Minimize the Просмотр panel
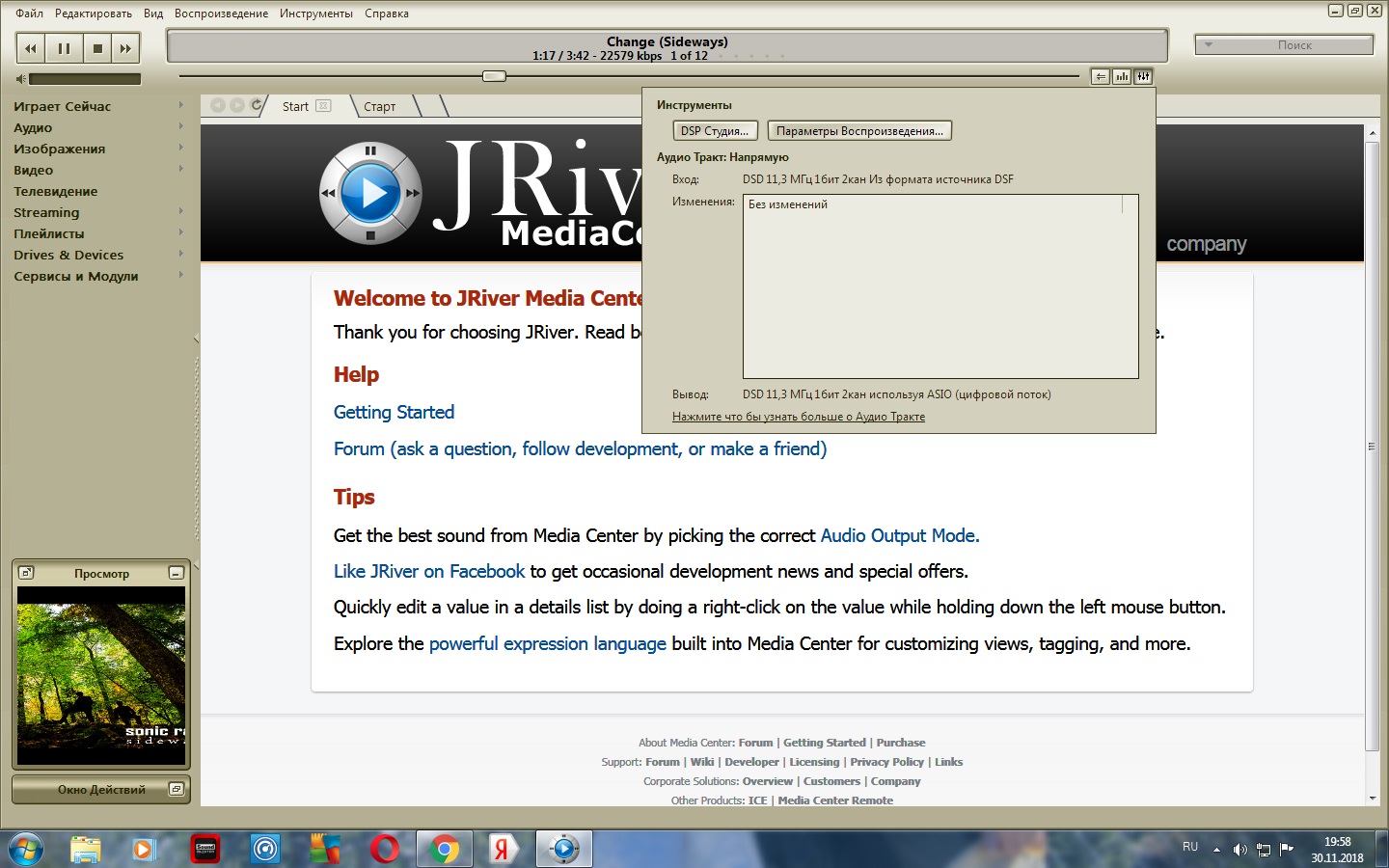Viewport: 1389px width, 868px height. pyautogui.click(x=176, y=573)
